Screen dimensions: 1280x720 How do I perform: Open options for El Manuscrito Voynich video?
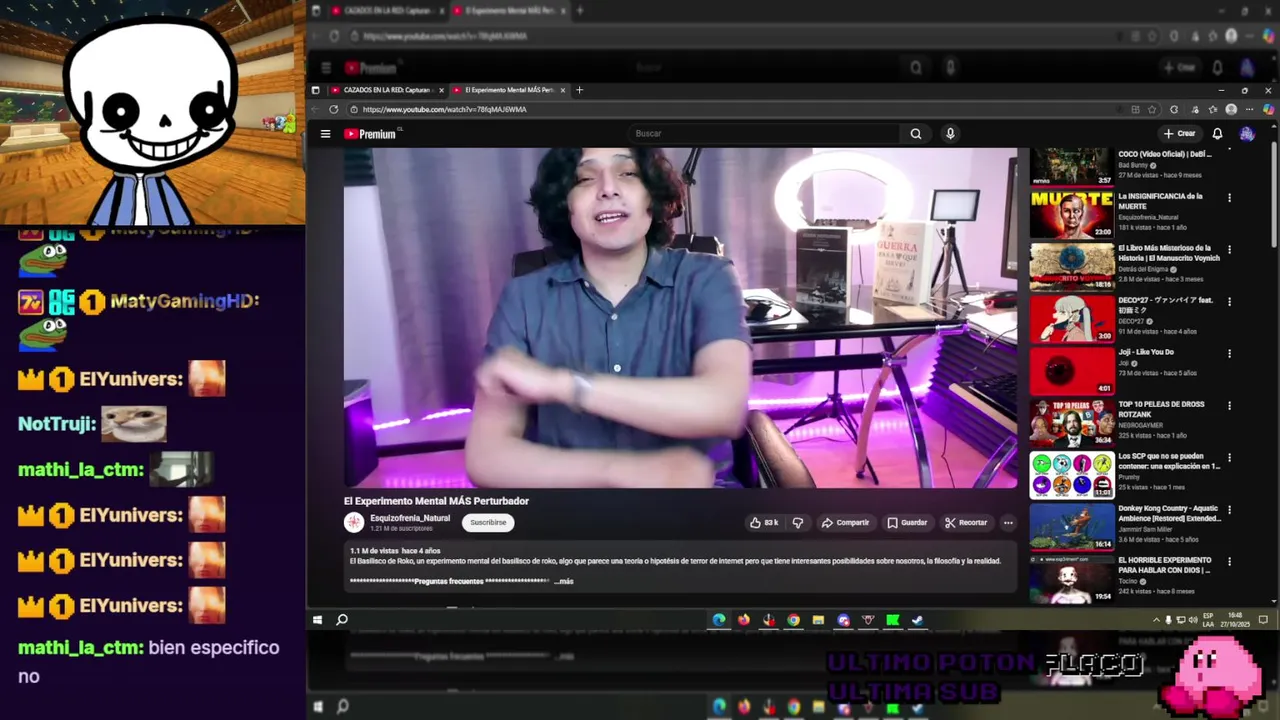(1229, 249)
